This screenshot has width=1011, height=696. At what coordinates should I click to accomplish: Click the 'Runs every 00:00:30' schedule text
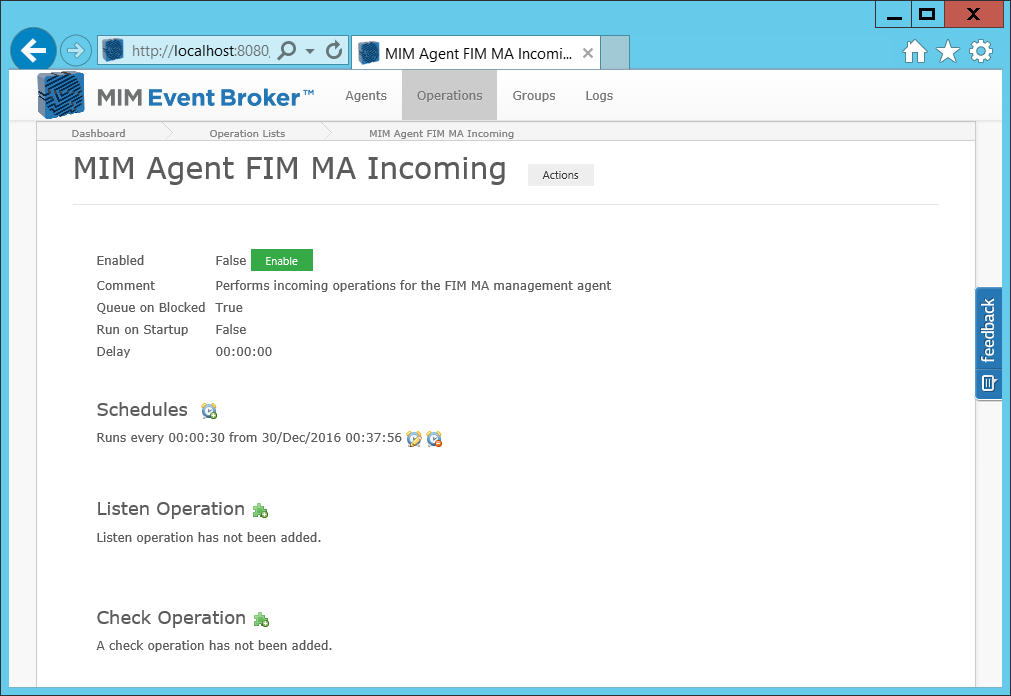tap(249, 438)
